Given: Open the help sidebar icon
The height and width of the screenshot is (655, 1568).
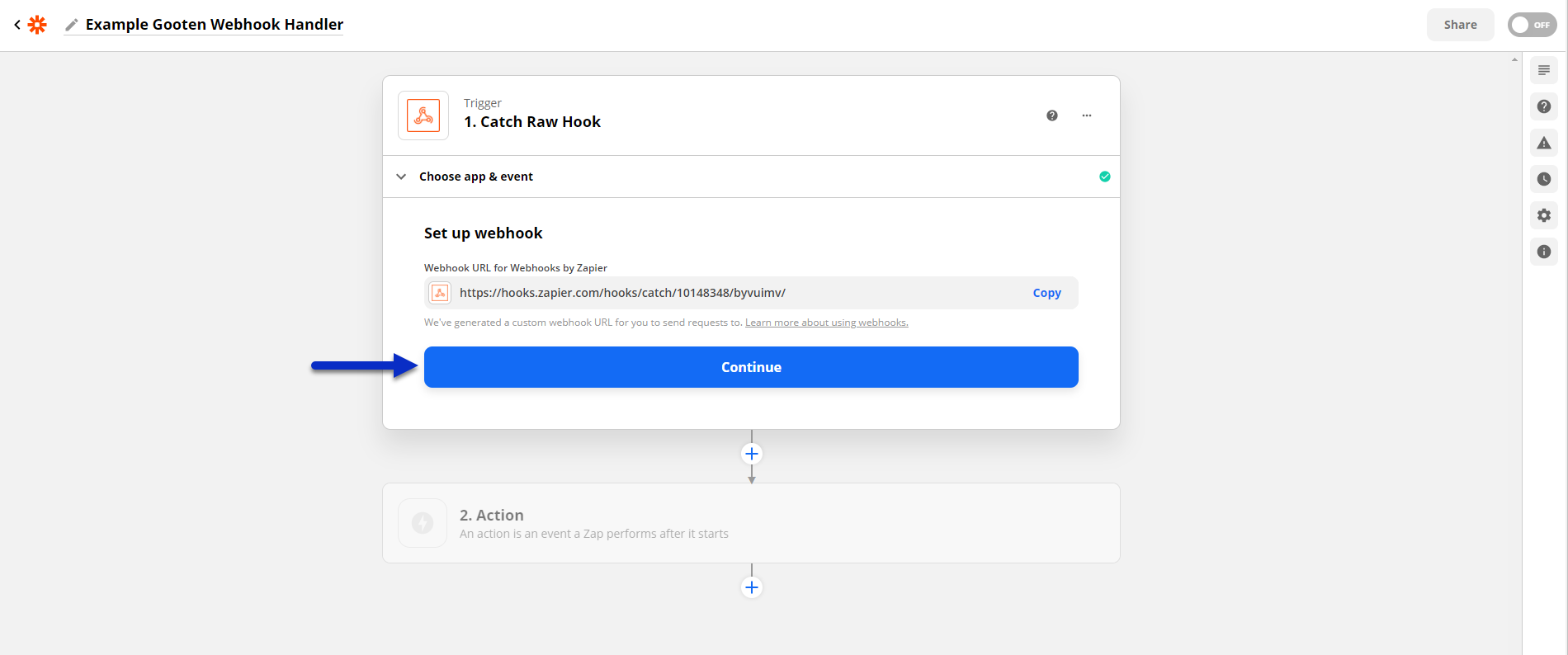Looking at the screenshot, I should click(x=1544, y=106).
